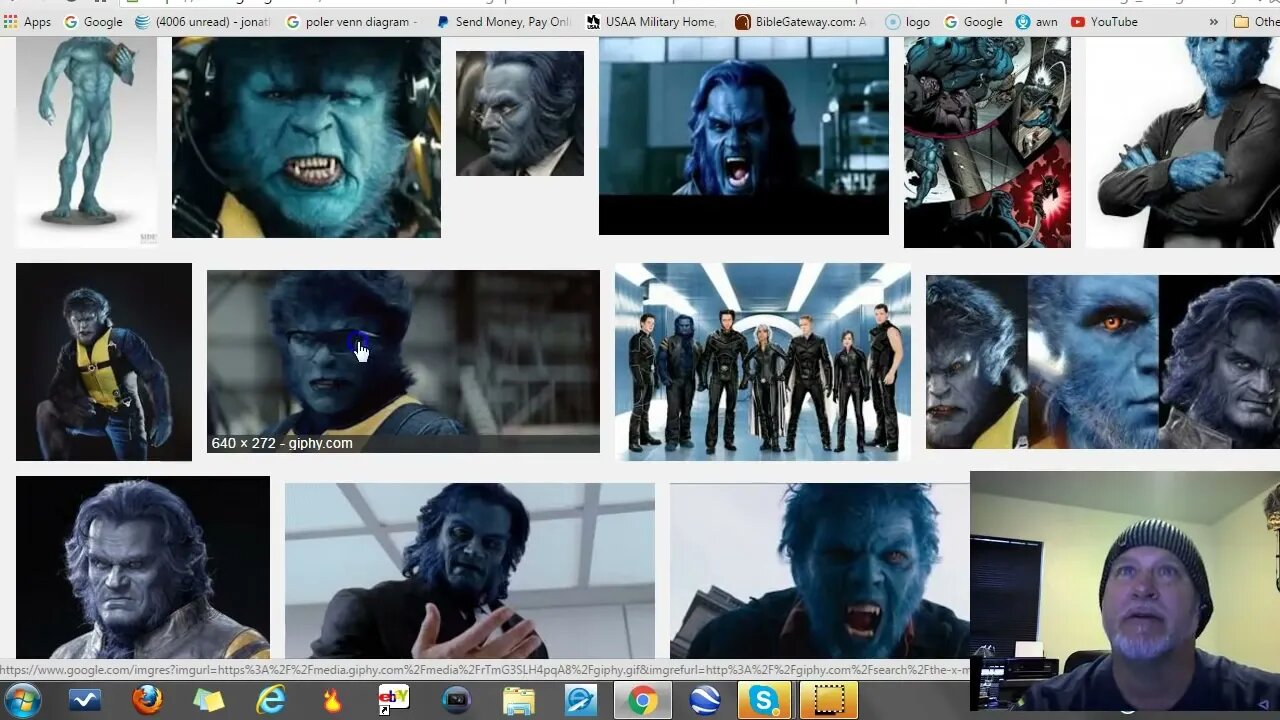Switch to Google Chrome in the taskbar

point(643,700)
